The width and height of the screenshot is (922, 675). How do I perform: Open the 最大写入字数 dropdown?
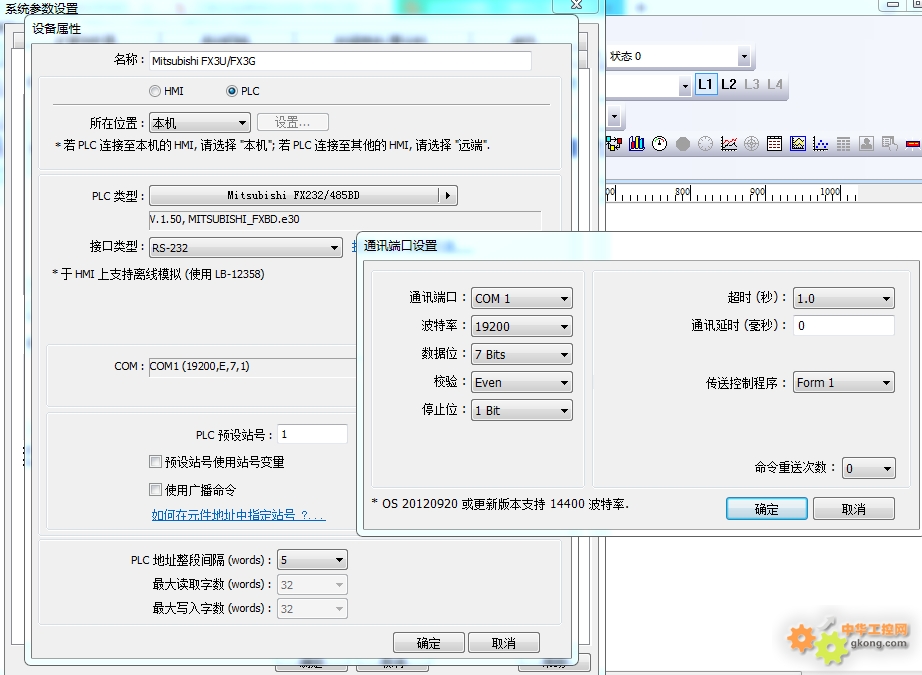point(312,609)
